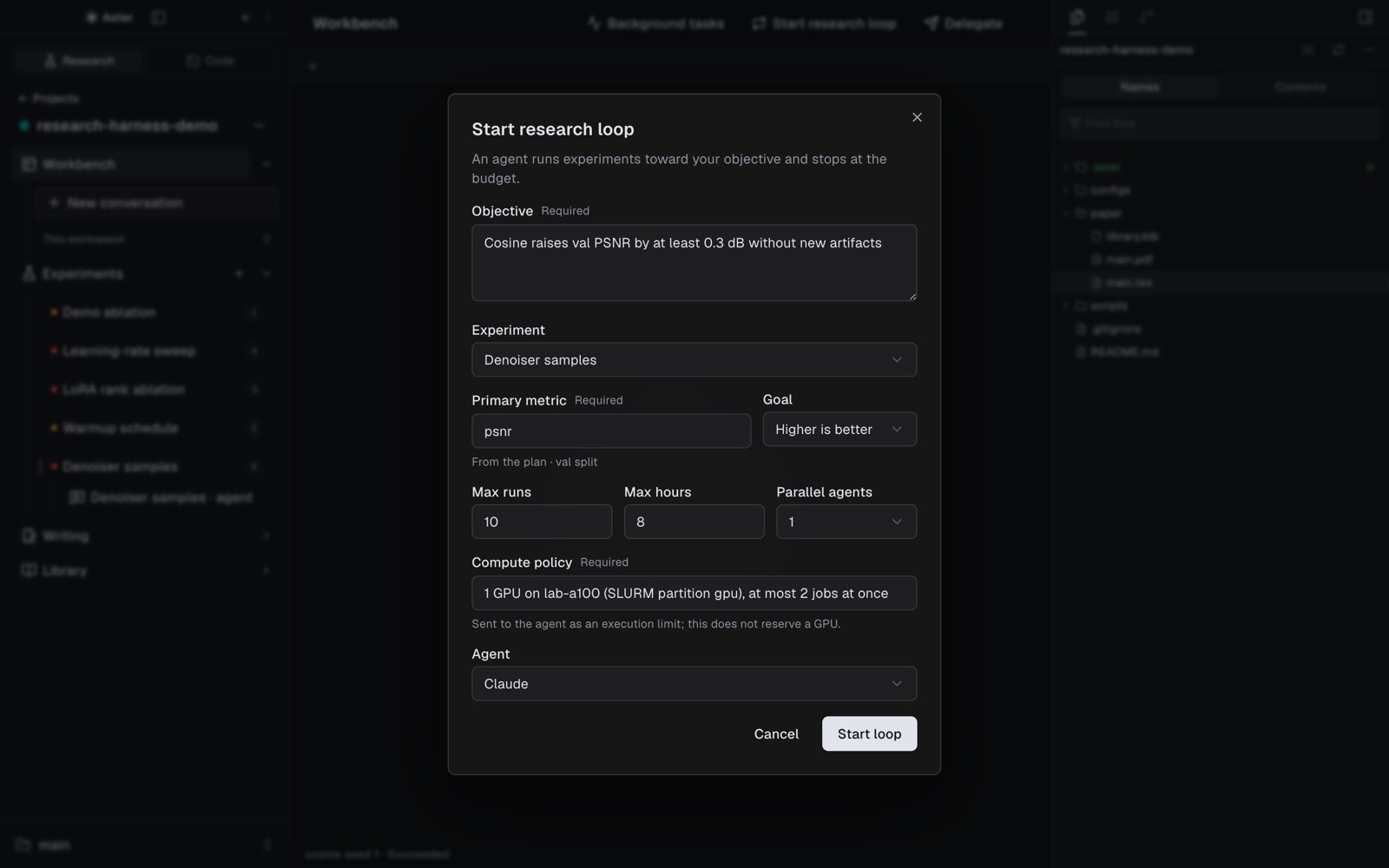The image size is (1389, 868).
Task: Cancel the research loop dialog
Action: point(776,733)
